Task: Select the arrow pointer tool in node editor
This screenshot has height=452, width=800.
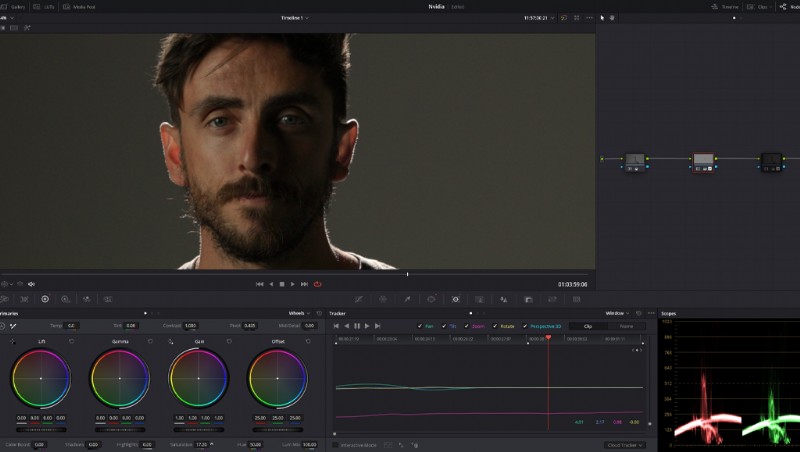Action: click(602, 18)
